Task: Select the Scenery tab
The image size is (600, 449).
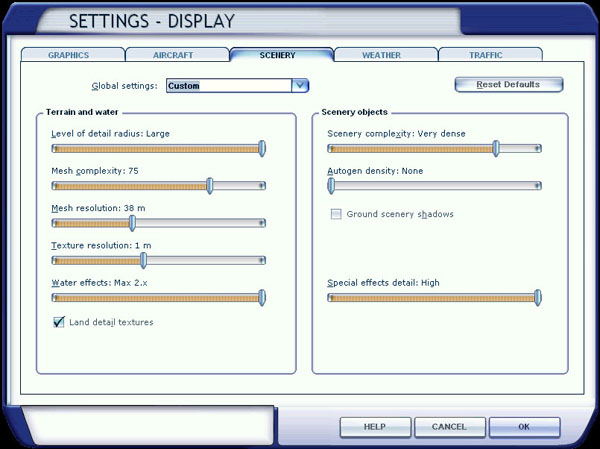Action: pos(282,54)
